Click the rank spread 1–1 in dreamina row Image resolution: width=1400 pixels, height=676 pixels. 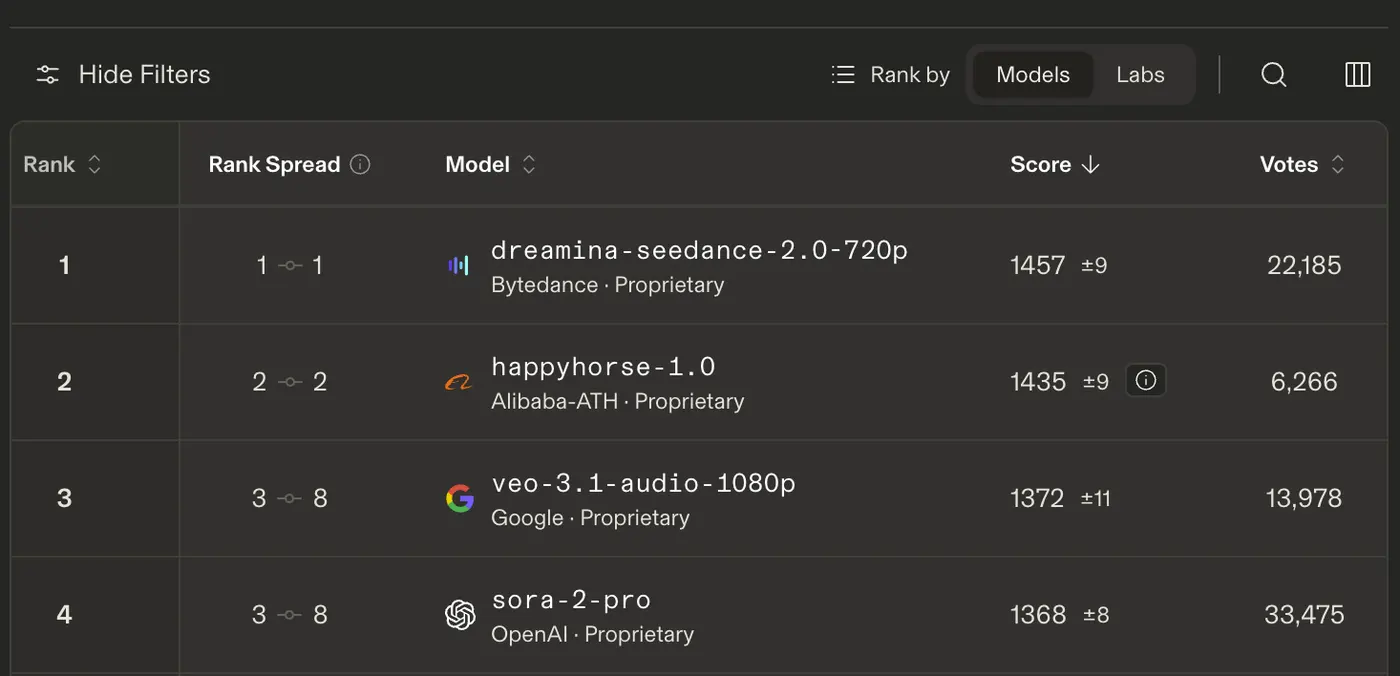point(290,265)
